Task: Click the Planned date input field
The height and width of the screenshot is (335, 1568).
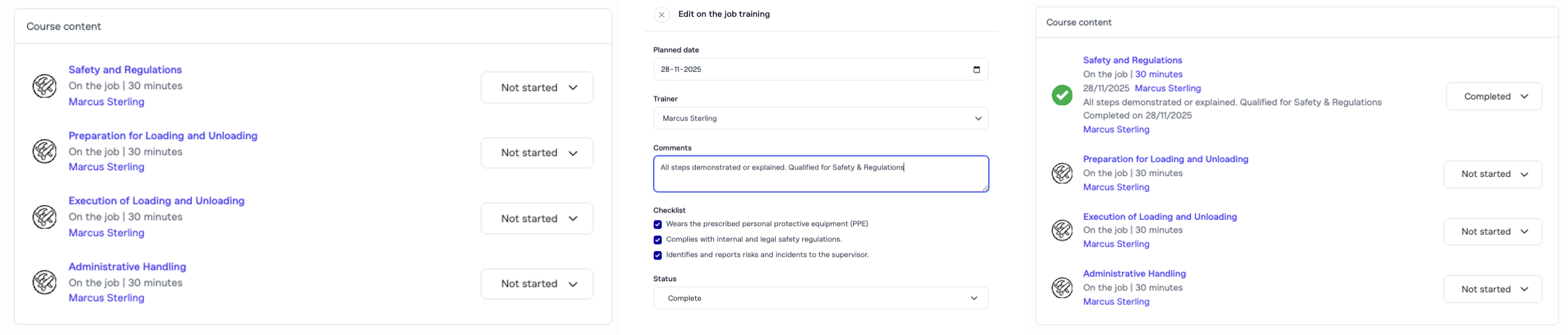Action: click(806, 69)
